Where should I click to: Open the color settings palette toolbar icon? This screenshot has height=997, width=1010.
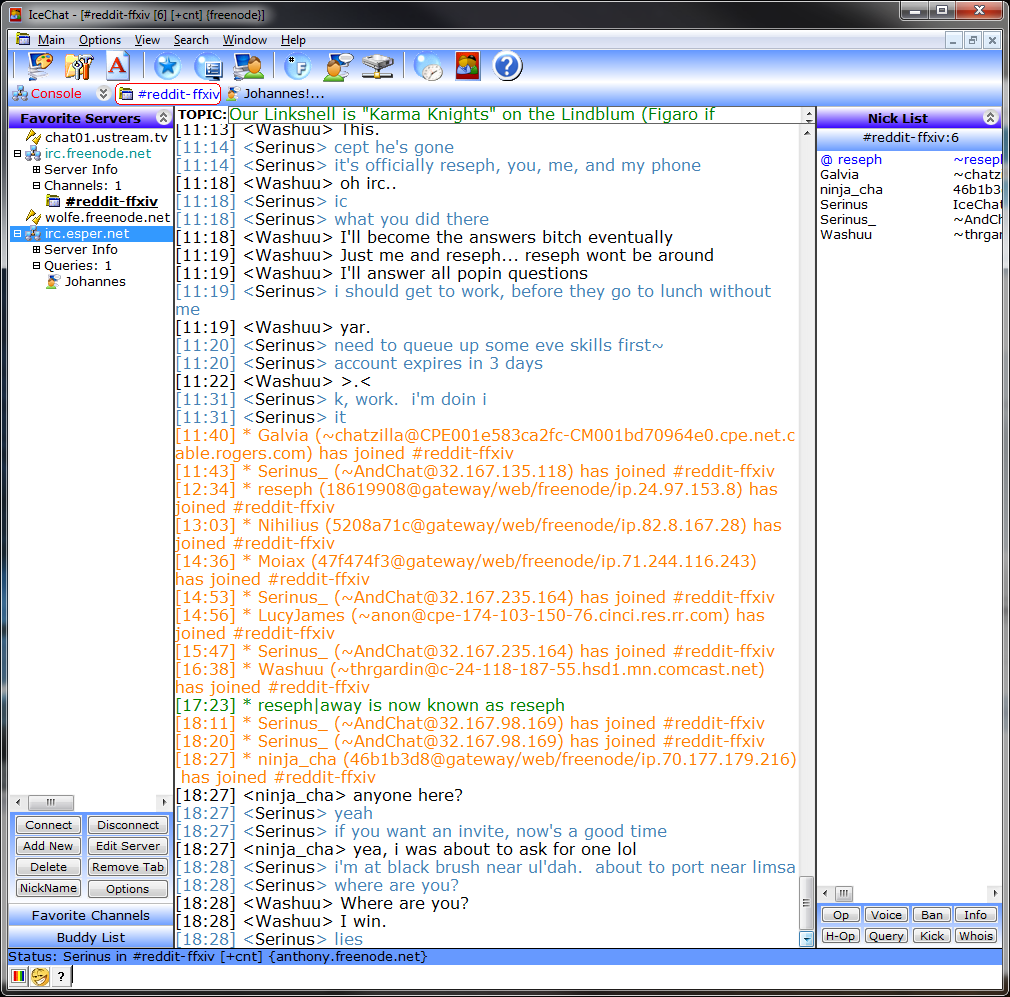41,67
